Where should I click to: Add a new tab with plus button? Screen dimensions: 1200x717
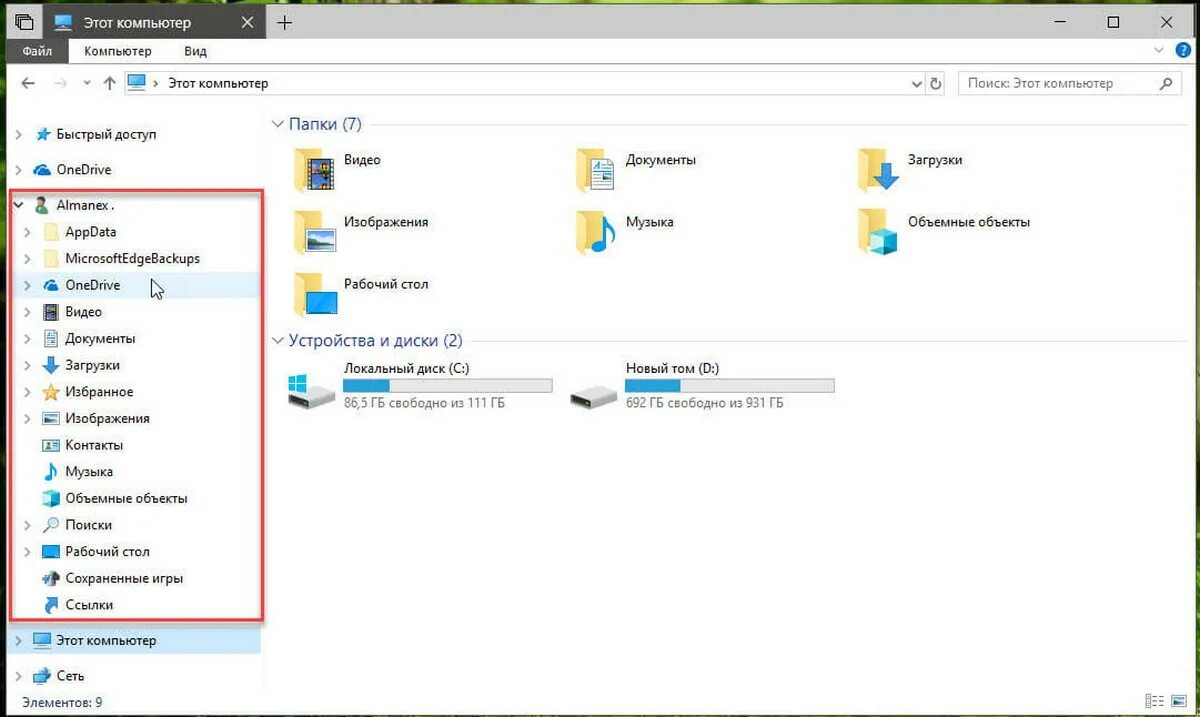coord(284,22)
